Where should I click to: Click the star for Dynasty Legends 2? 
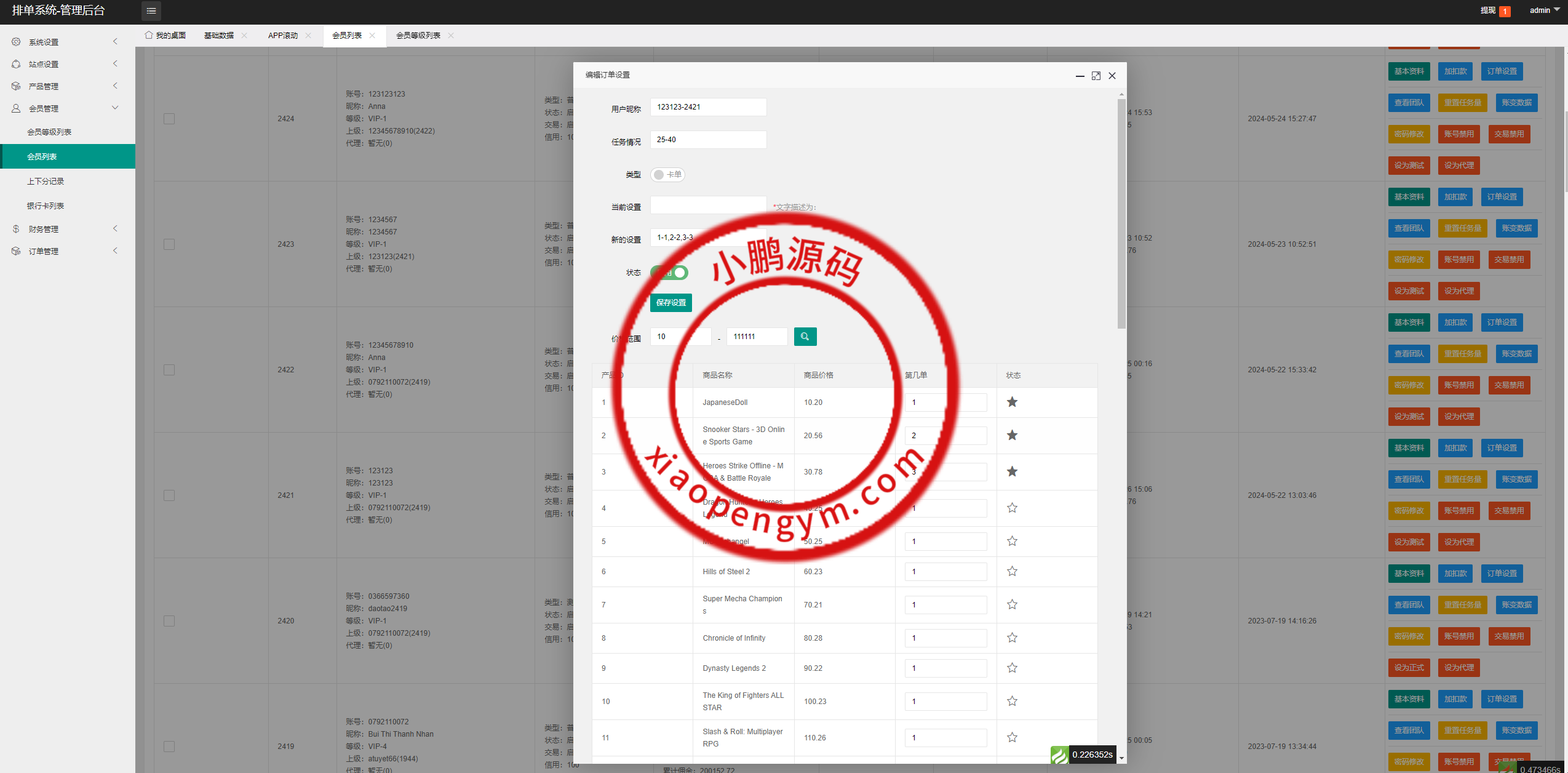pos(1012,668)
